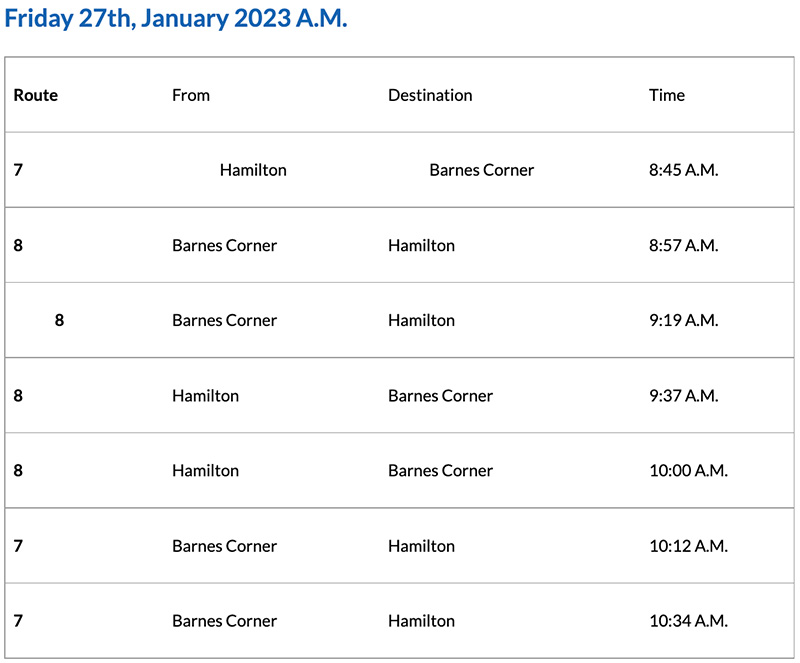Image resolution: width=800 pixels, height=663 pixels.
Task: Click the 9:19 A.M. time entry
Action: coord(684,320)
